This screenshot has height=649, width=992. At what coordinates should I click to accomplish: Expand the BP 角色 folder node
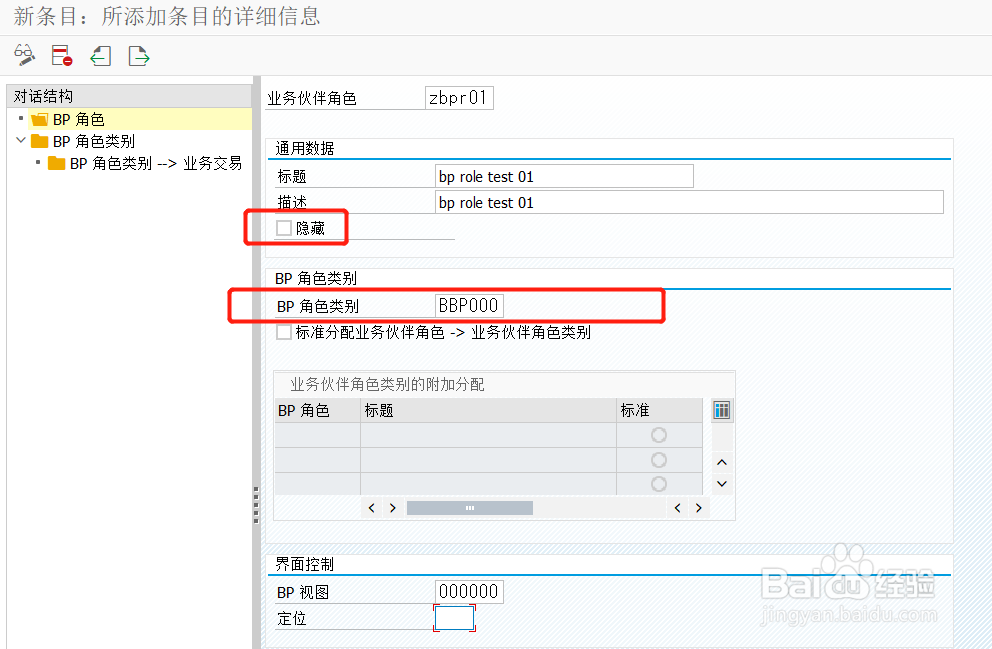(22, 118)
